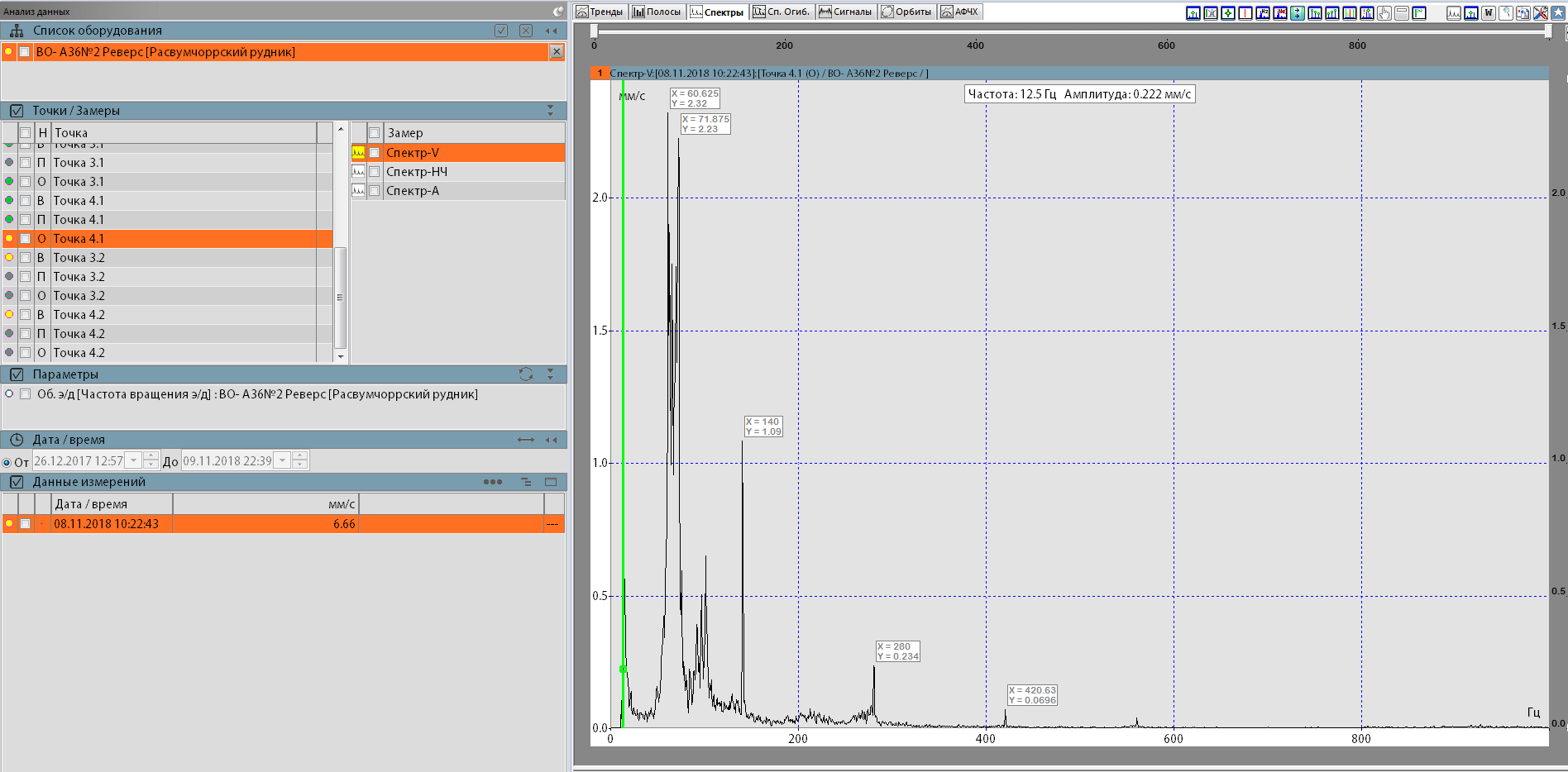This screenshot has width=1568, height=772.
Task: Click the equipment hierarchy tree icon
Action: point(17,31)
